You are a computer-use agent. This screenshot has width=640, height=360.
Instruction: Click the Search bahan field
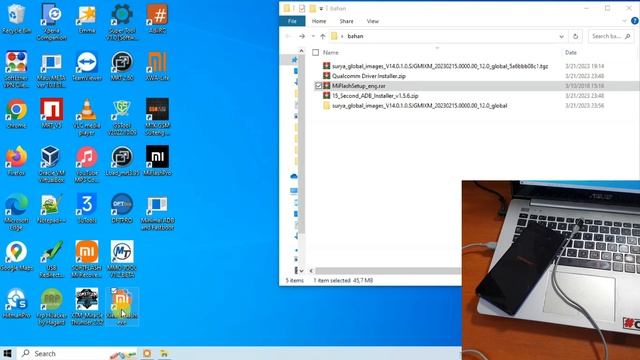click(x=611, y=36)
